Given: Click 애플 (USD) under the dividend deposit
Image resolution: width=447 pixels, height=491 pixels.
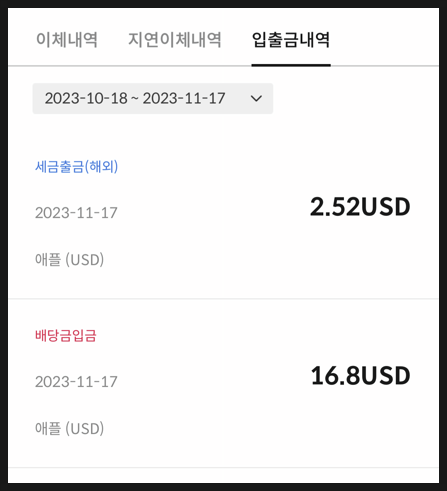Looking at the screenshot, I should pyautogui.click(x=70, y=428).
